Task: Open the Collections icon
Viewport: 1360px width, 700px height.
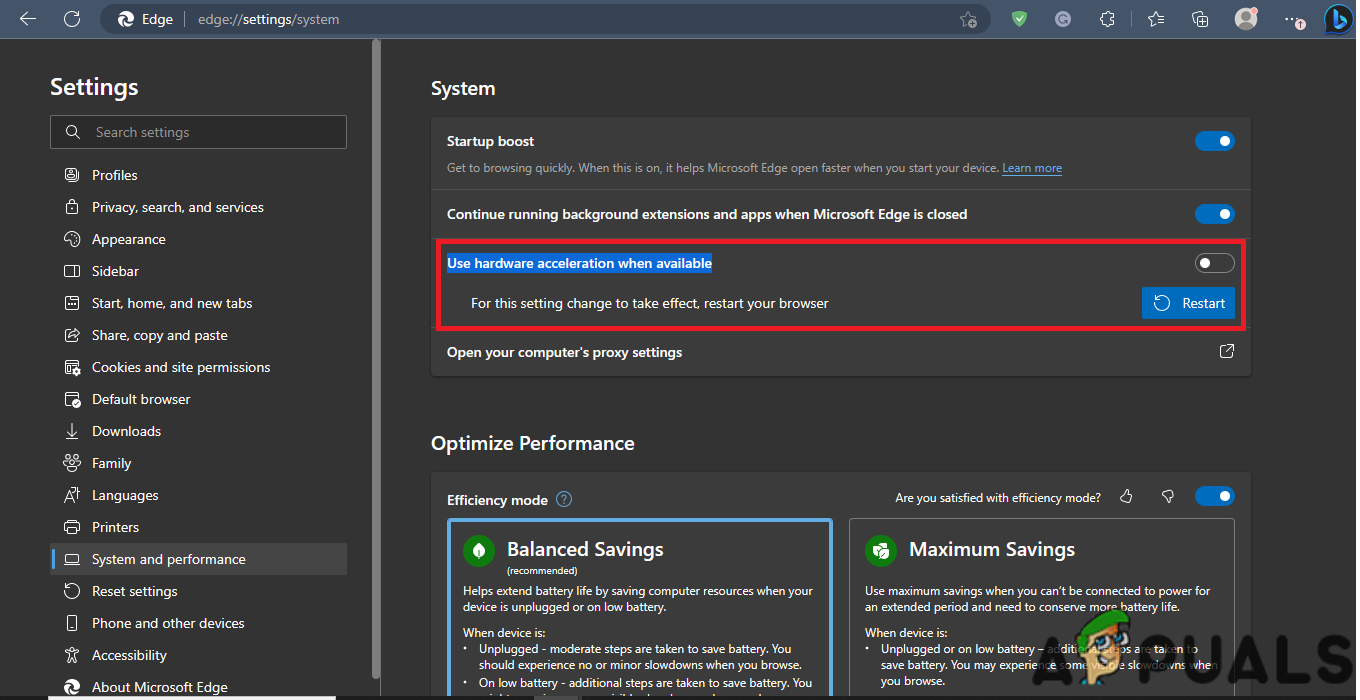Action: click(1200, 19)
